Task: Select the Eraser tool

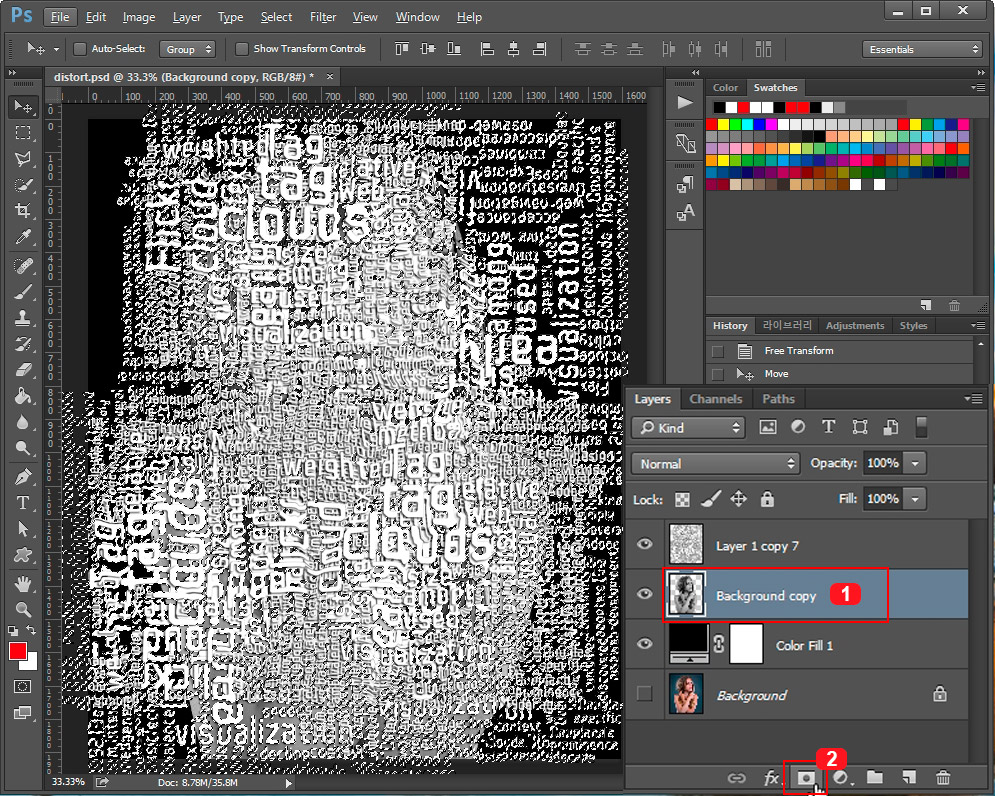Action: (x=23, y=370)
